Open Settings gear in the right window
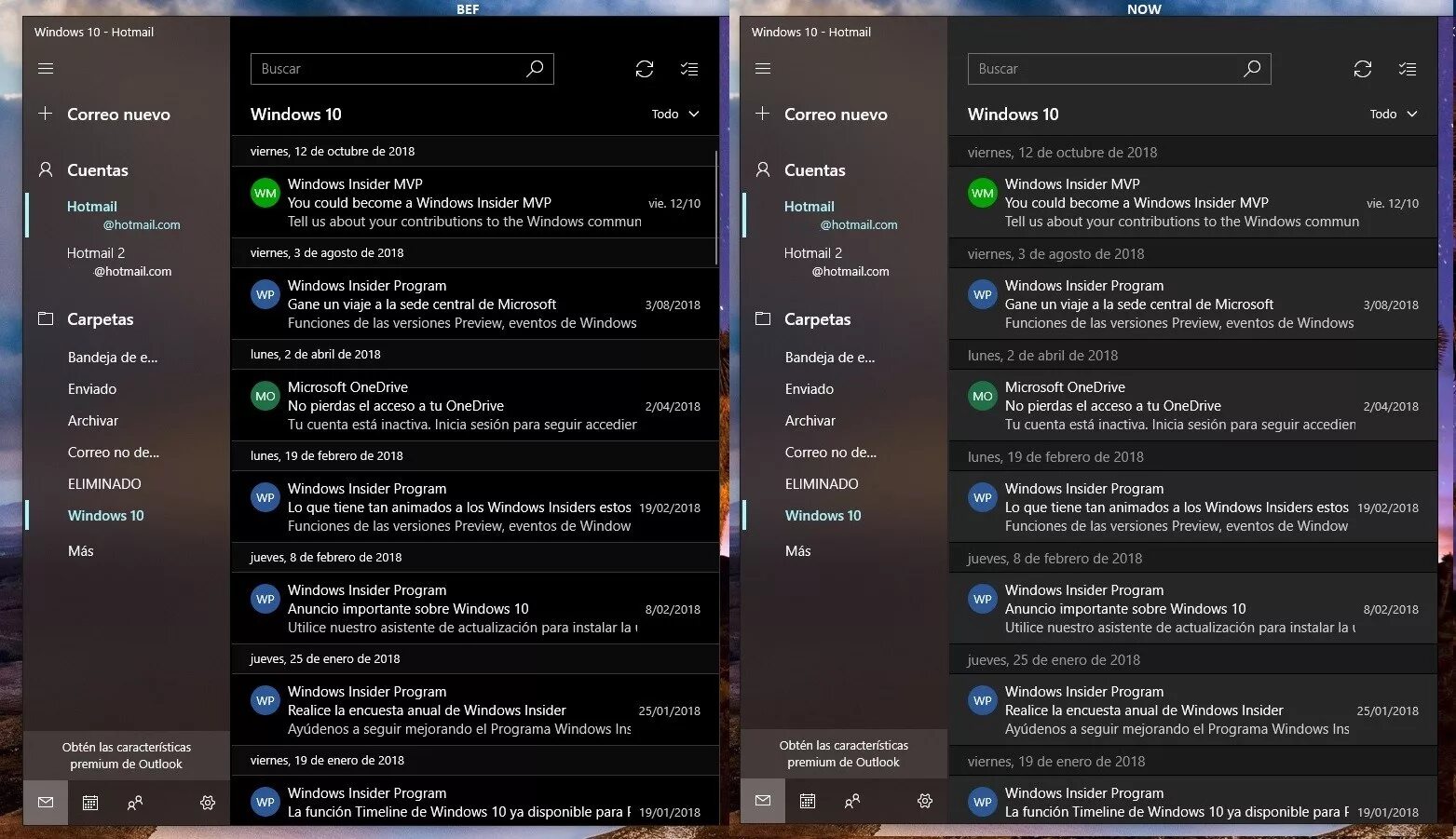The image size is (1456, 839). click(x=925, y=801)
